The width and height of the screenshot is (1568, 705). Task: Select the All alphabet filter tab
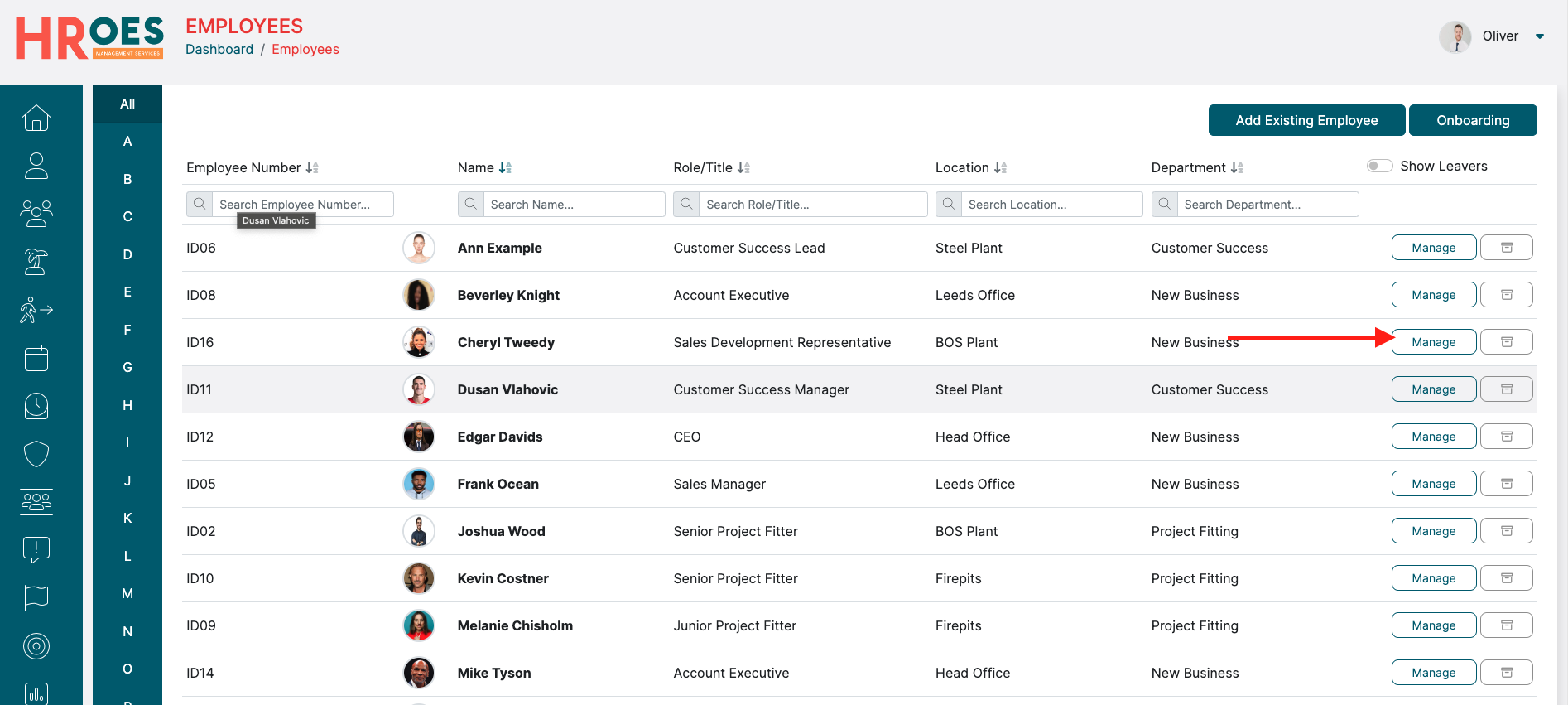127,104
